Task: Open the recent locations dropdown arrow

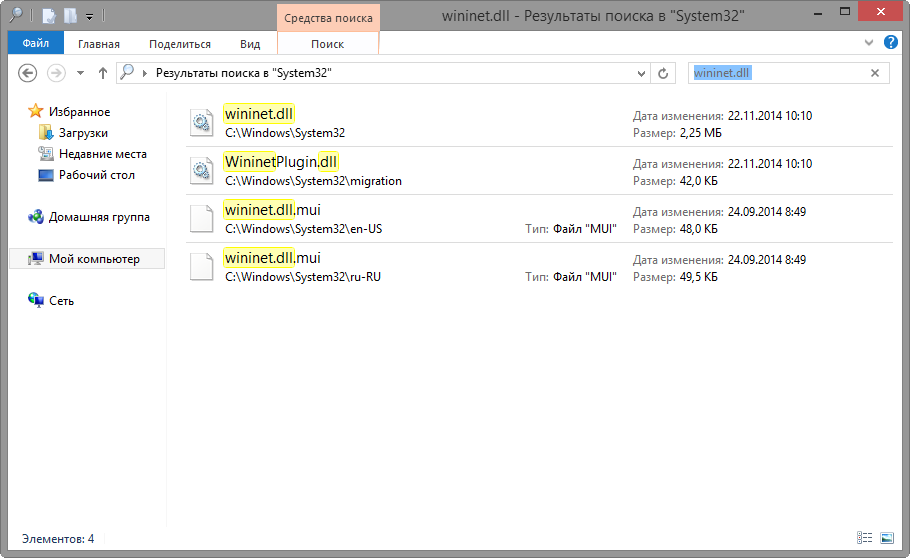Action: click(x=81, y=73)
